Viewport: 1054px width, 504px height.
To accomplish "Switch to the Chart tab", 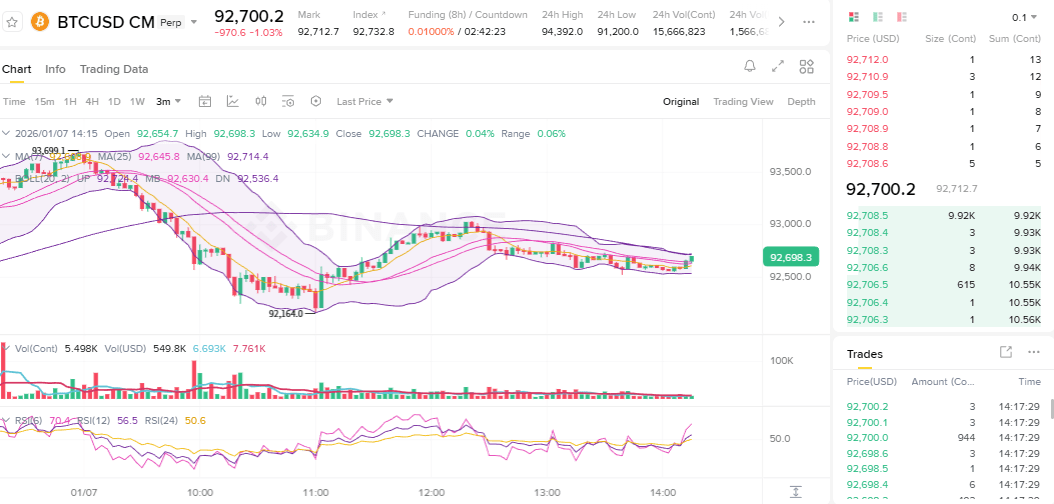I will click(16, 69).
